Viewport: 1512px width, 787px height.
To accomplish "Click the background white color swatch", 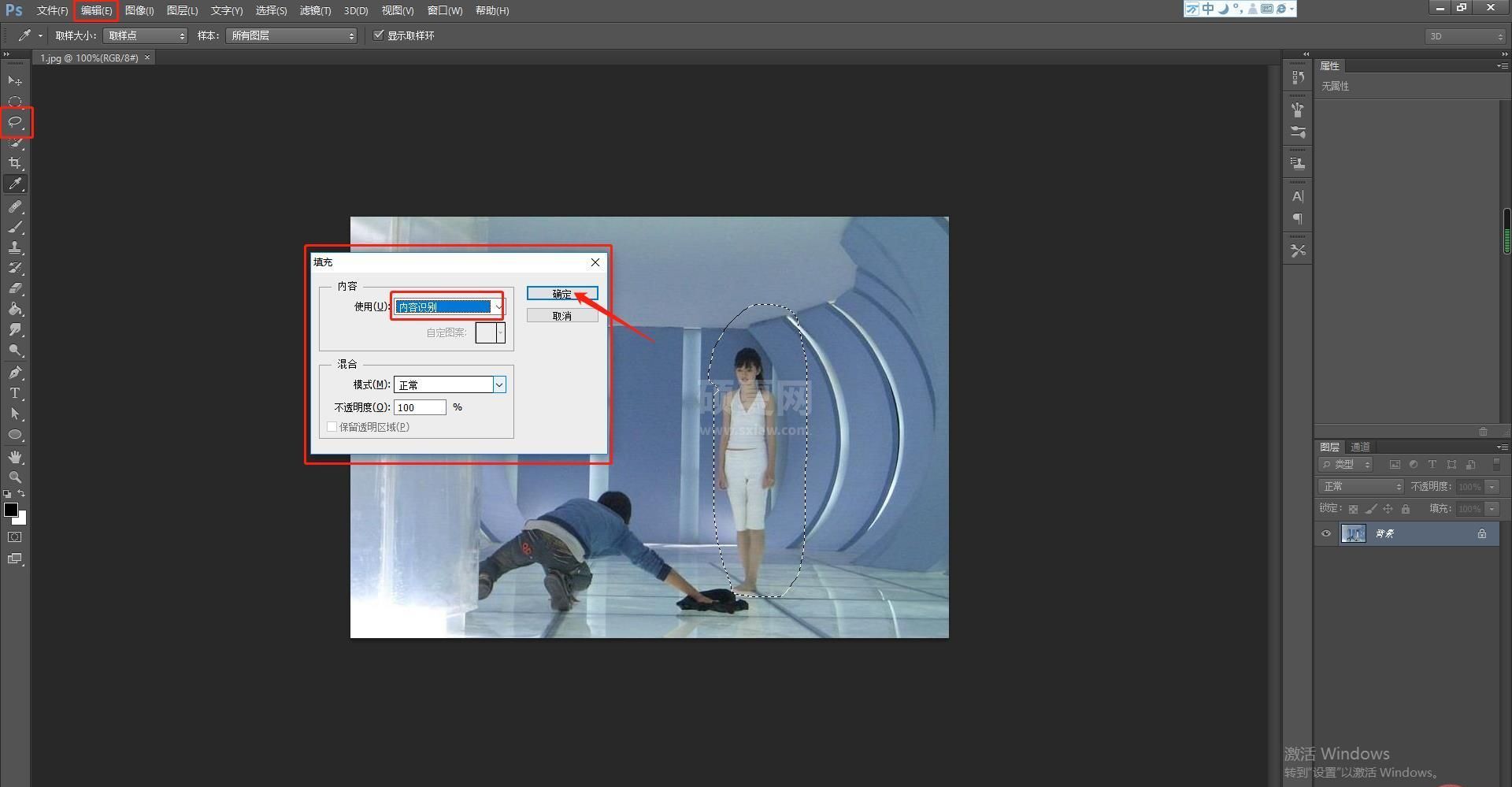I will 22,519.
